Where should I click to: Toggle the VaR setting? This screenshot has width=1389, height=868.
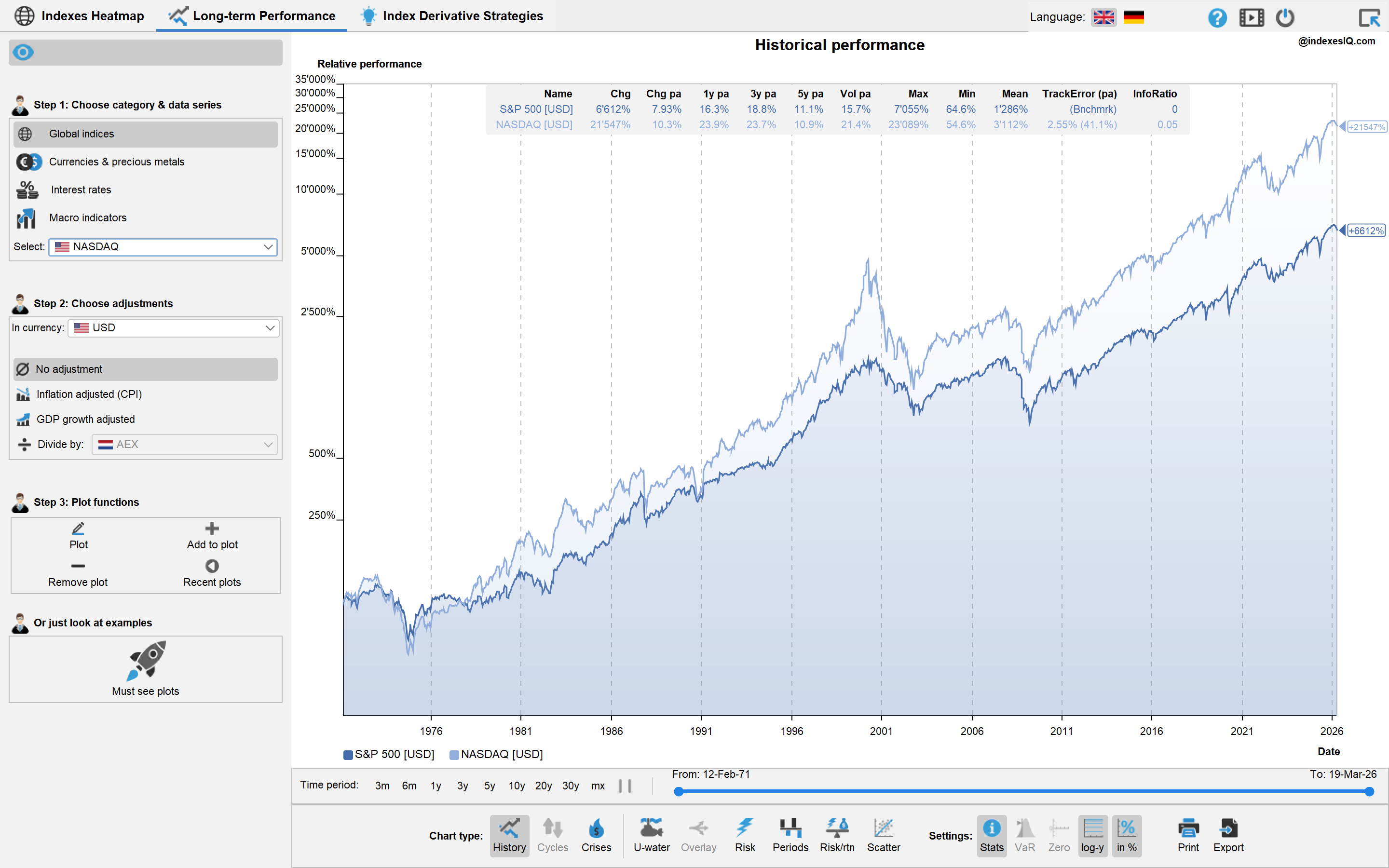[x=1024, y=835]
